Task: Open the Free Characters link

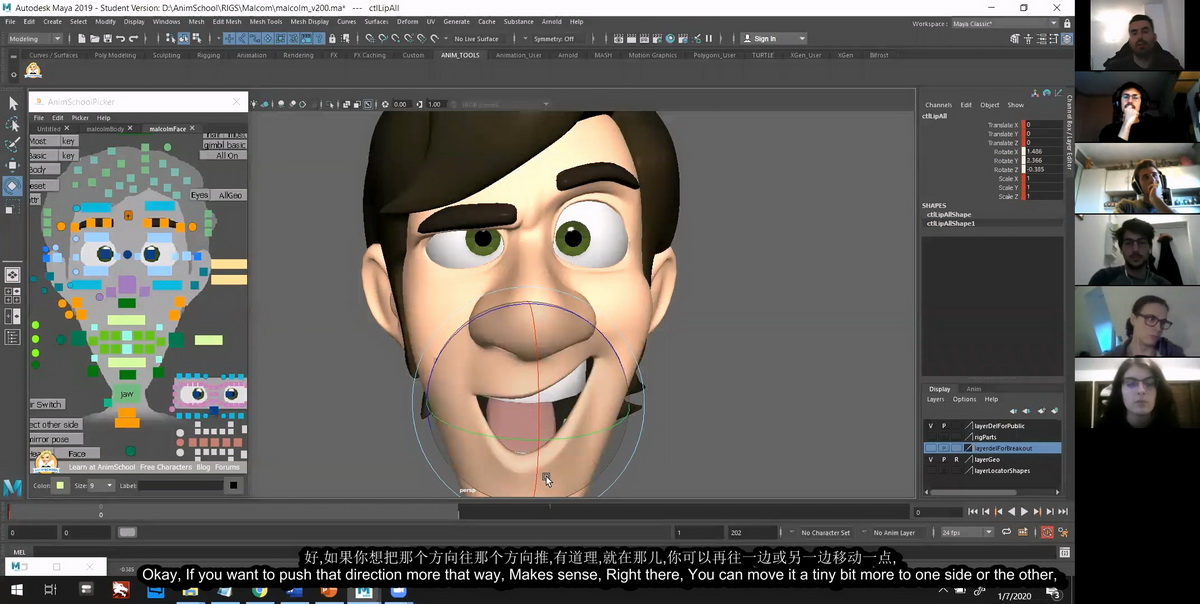Action: click(x=165, y=467)
